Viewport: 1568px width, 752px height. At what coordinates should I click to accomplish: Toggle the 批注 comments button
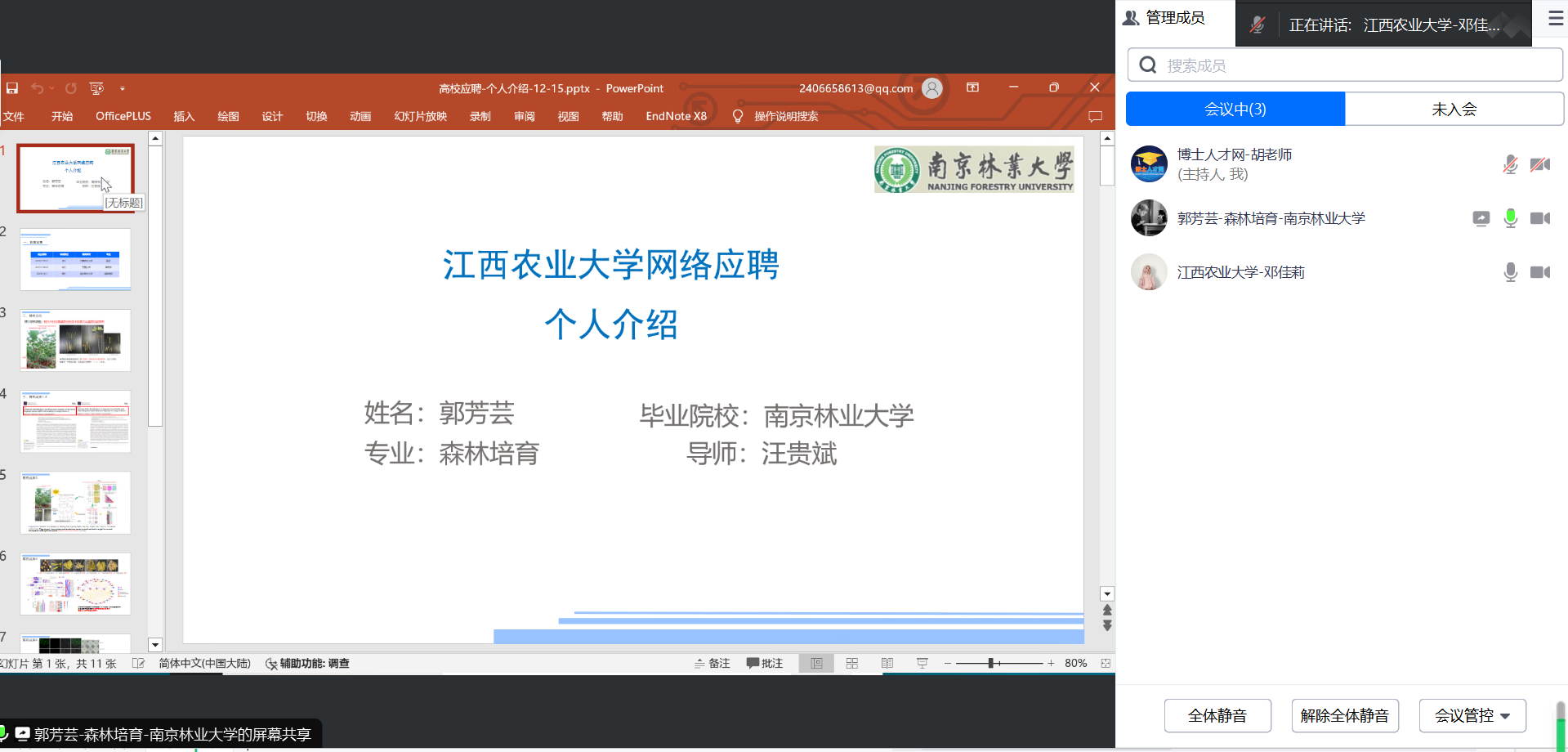[x=765, y=664]
